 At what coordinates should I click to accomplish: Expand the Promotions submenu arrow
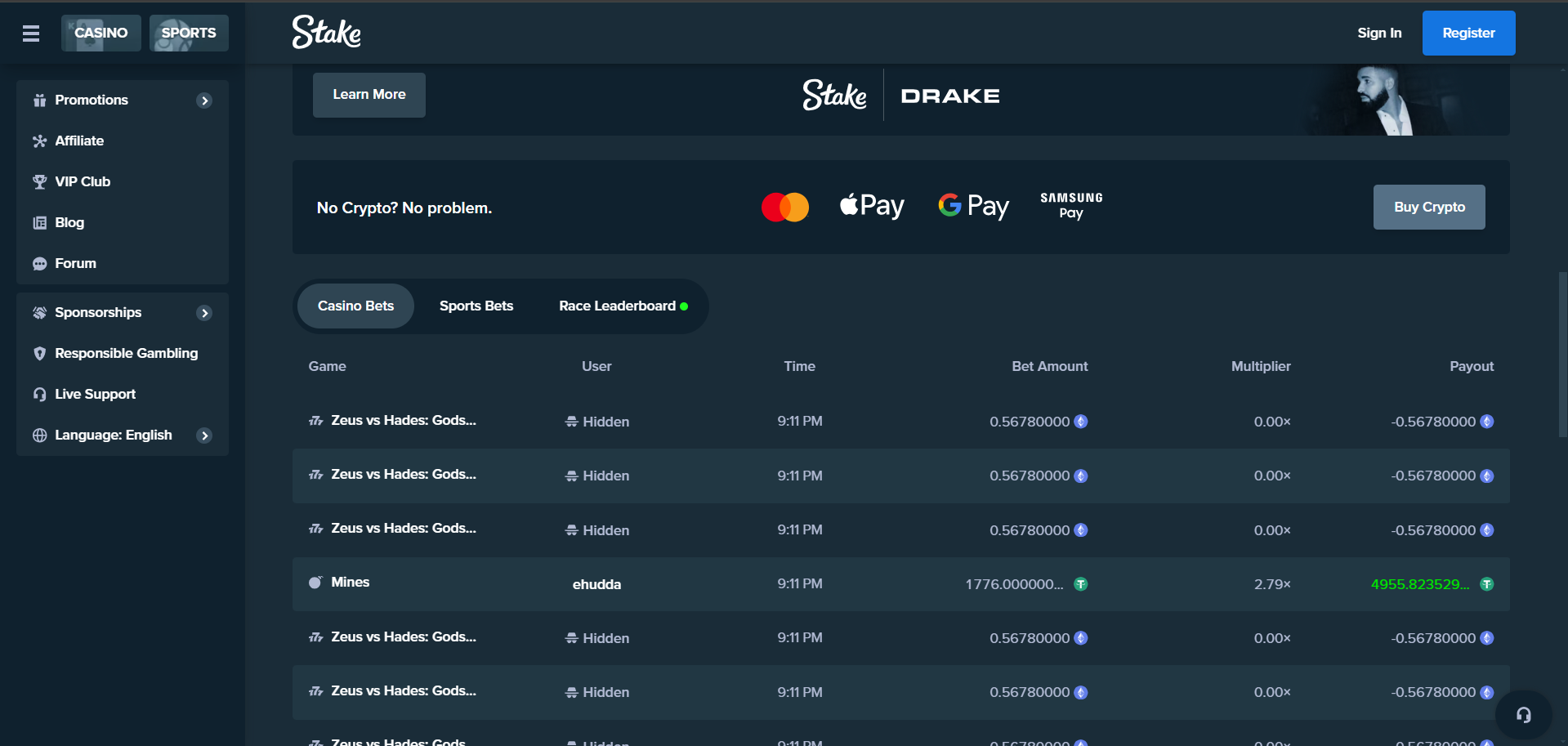pyautogui.click(x=204, y=101)
